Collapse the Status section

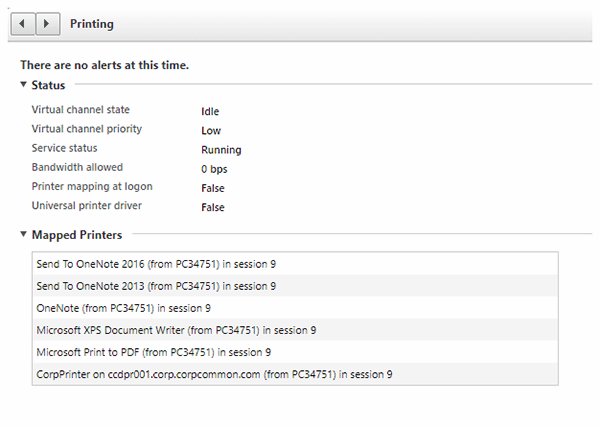tap(24, 85)
